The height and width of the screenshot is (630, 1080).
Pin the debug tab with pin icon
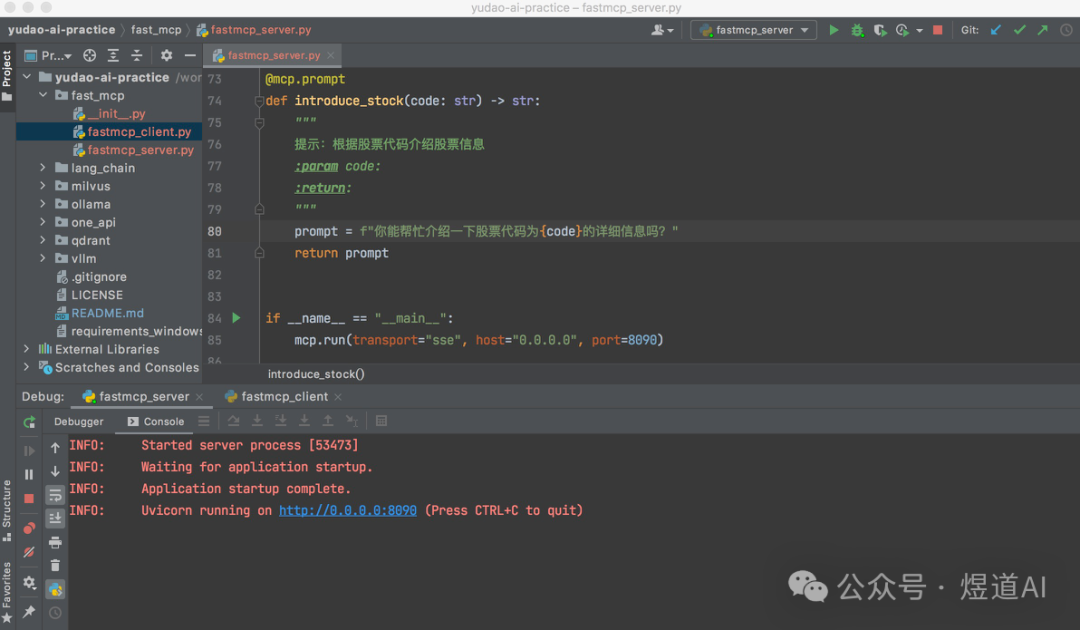[29, 611]
